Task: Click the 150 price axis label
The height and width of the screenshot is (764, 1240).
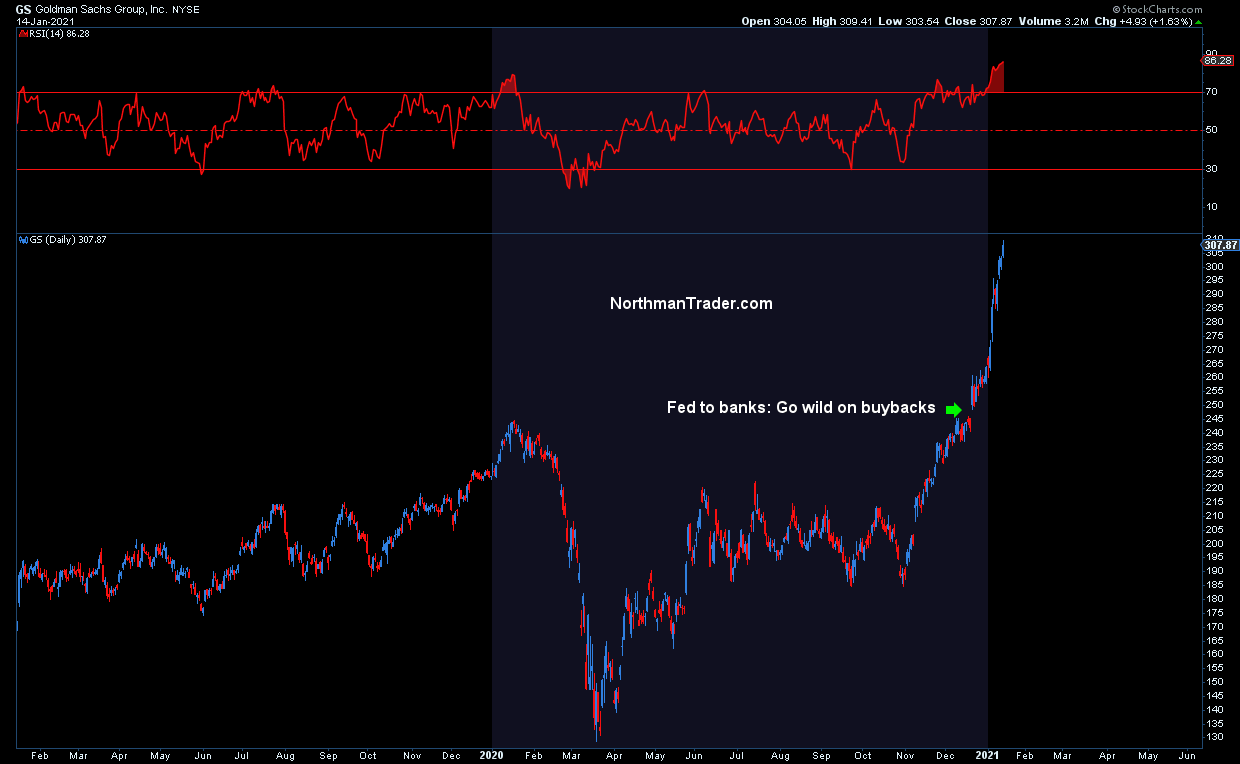Action: [x=1213, y=681]
